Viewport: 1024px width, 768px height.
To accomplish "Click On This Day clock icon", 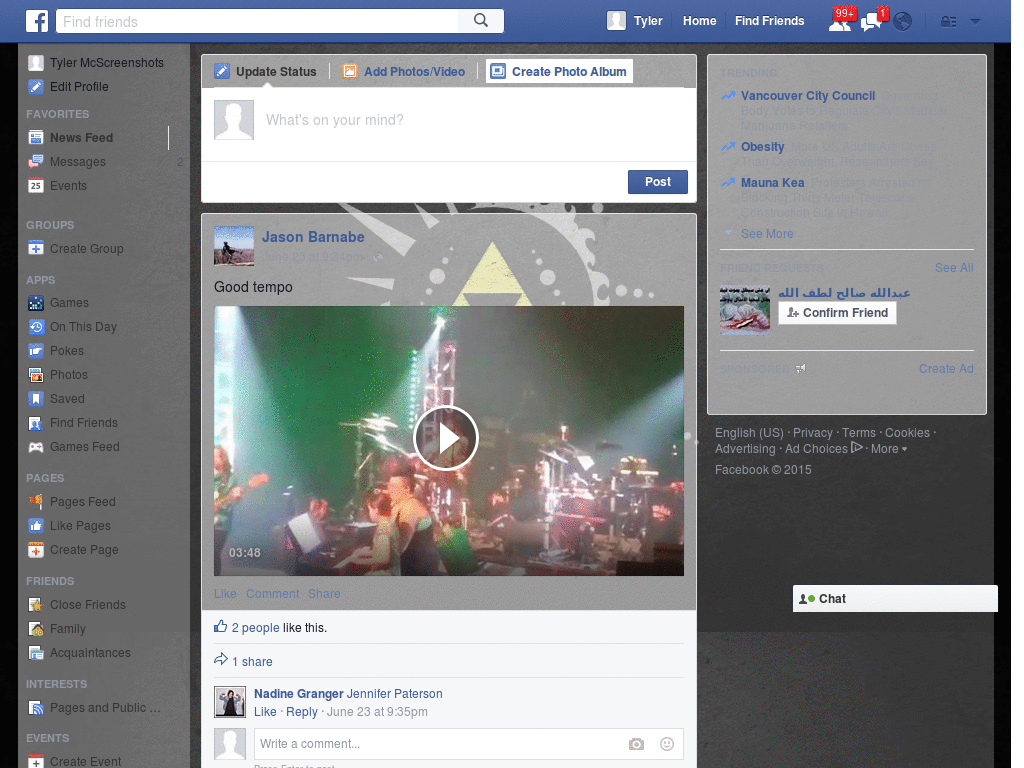I will (x=36, y=327).
